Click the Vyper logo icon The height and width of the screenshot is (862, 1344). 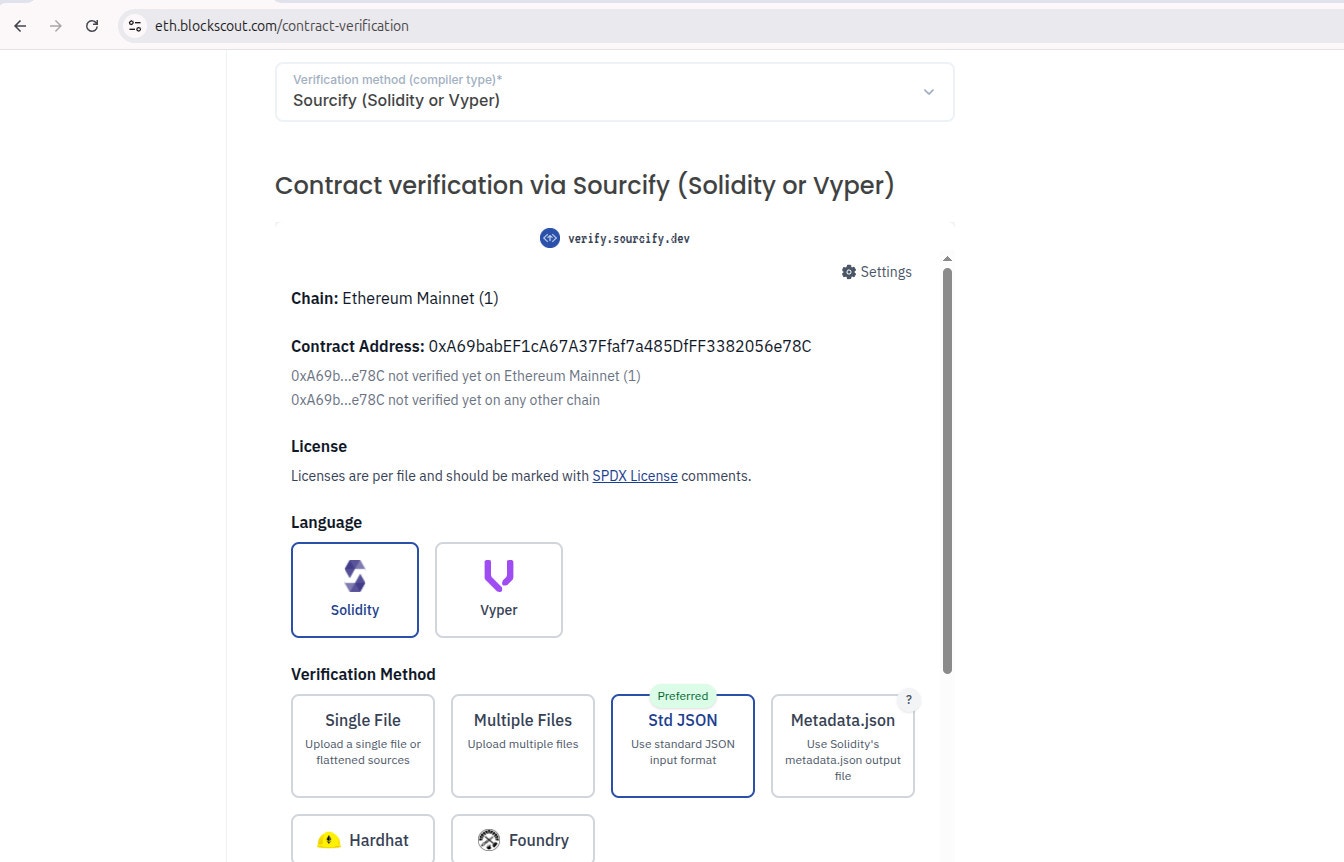499,575
